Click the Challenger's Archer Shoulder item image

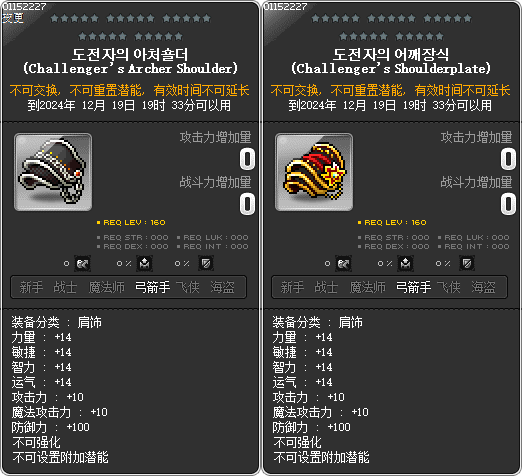click(x=53, y=172)
